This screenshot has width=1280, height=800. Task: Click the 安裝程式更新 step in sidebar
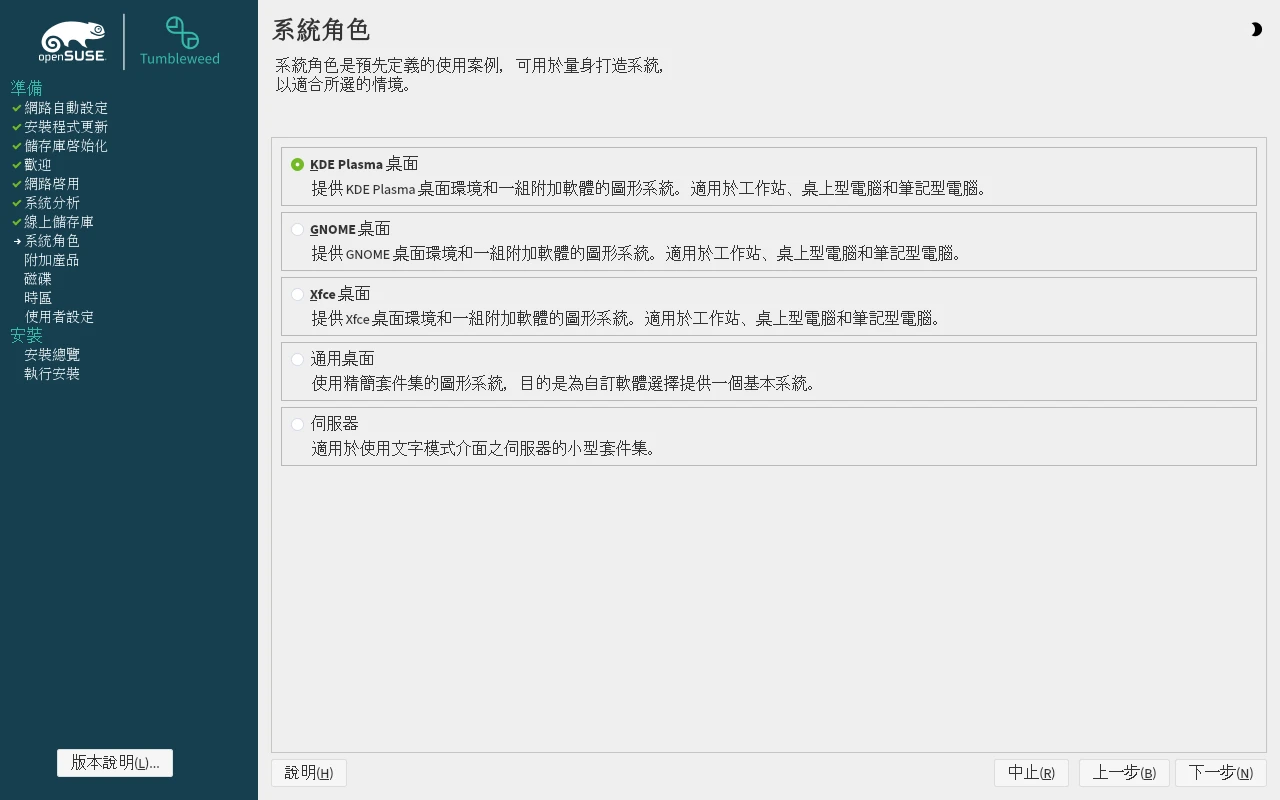pos(66,127)
